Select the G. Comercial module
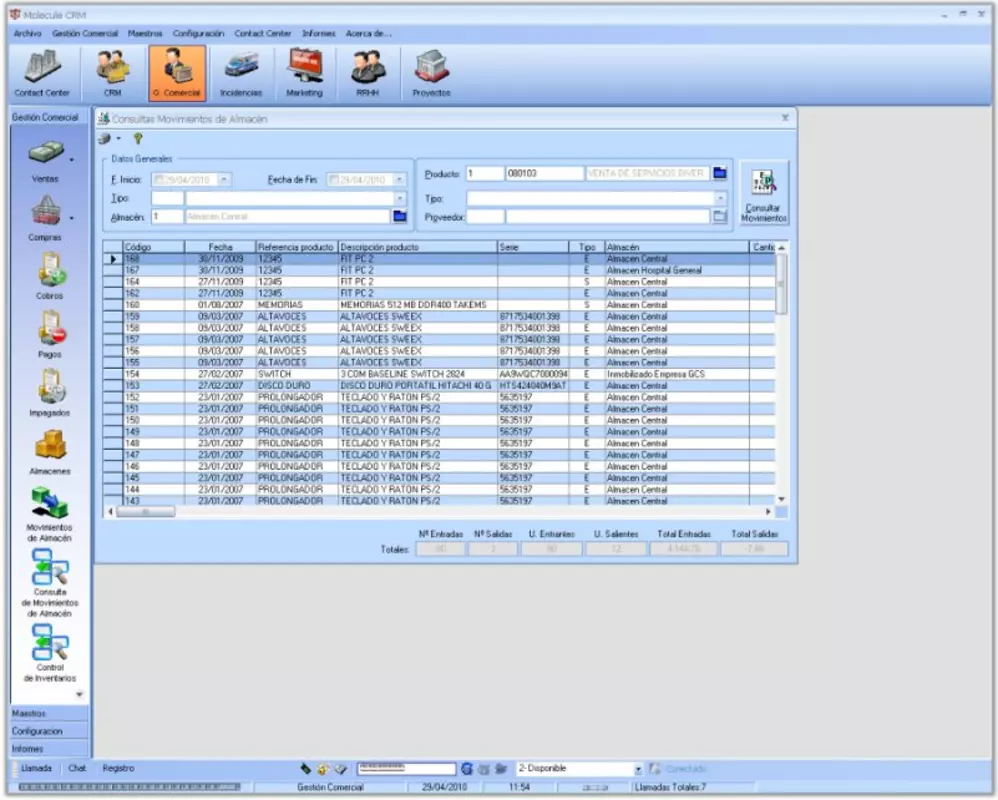Image resolution: width=998 pixels, height=800 pixels. pyautogui.click(x=178, y=73)
